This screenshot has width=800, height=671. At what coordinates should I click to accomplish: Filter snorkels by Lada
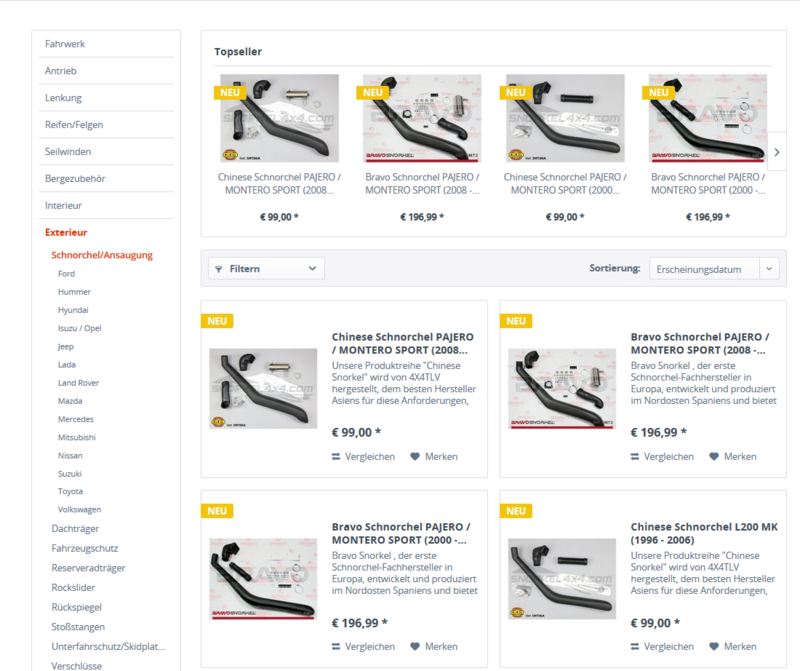point(67,365)
